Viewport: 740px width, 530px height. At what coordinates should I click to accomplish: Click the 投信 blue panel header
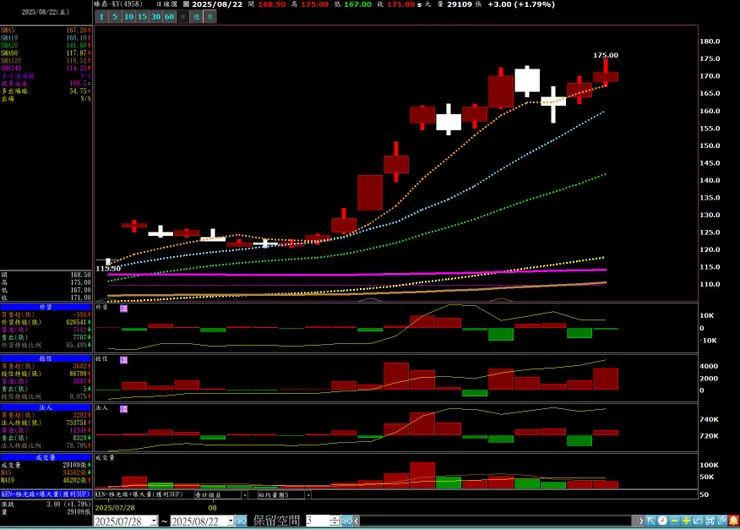point(45,359)
